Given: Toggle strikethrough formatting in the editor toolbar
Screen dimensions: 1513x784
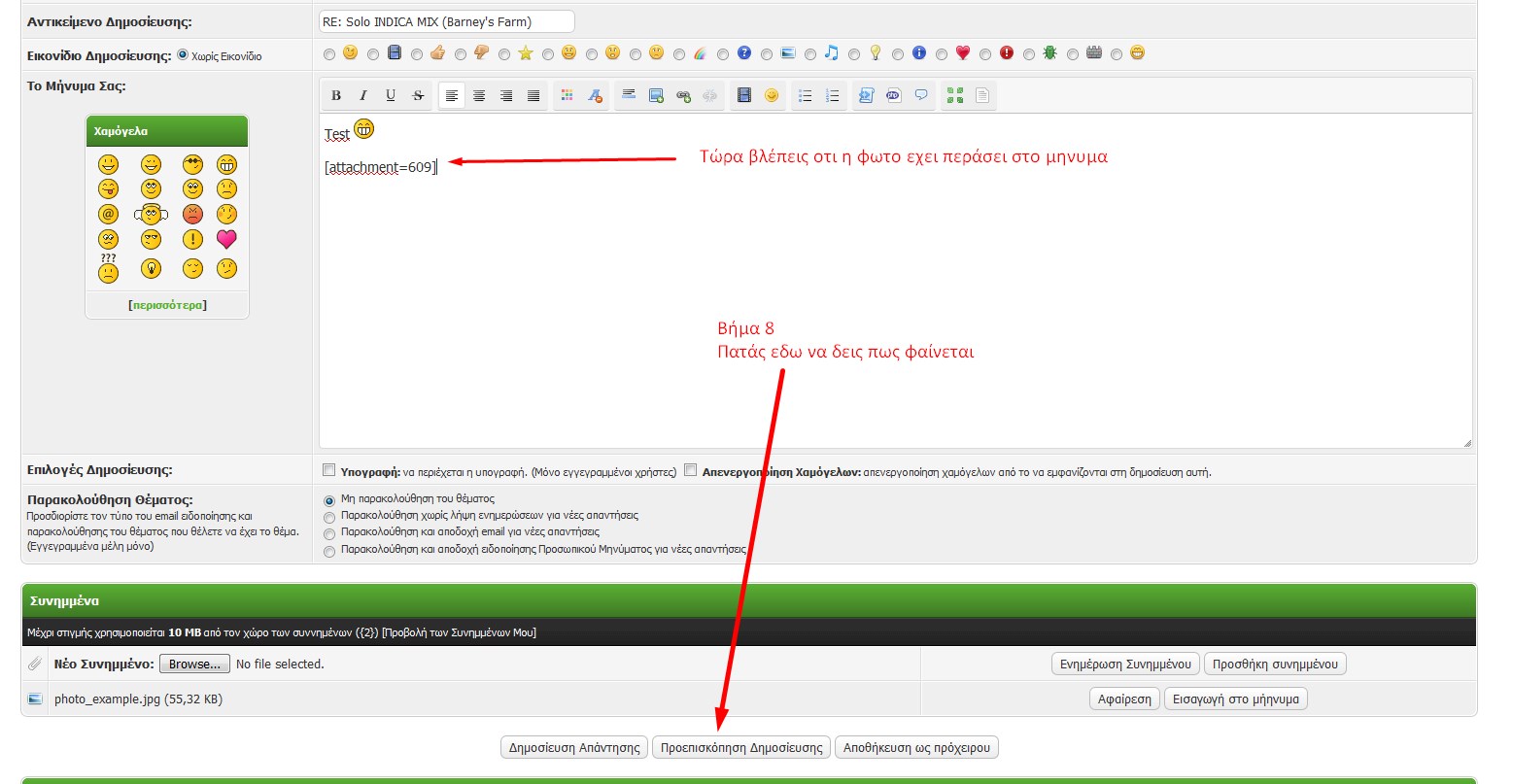Looking at the screenshot, I should (418, 95).
